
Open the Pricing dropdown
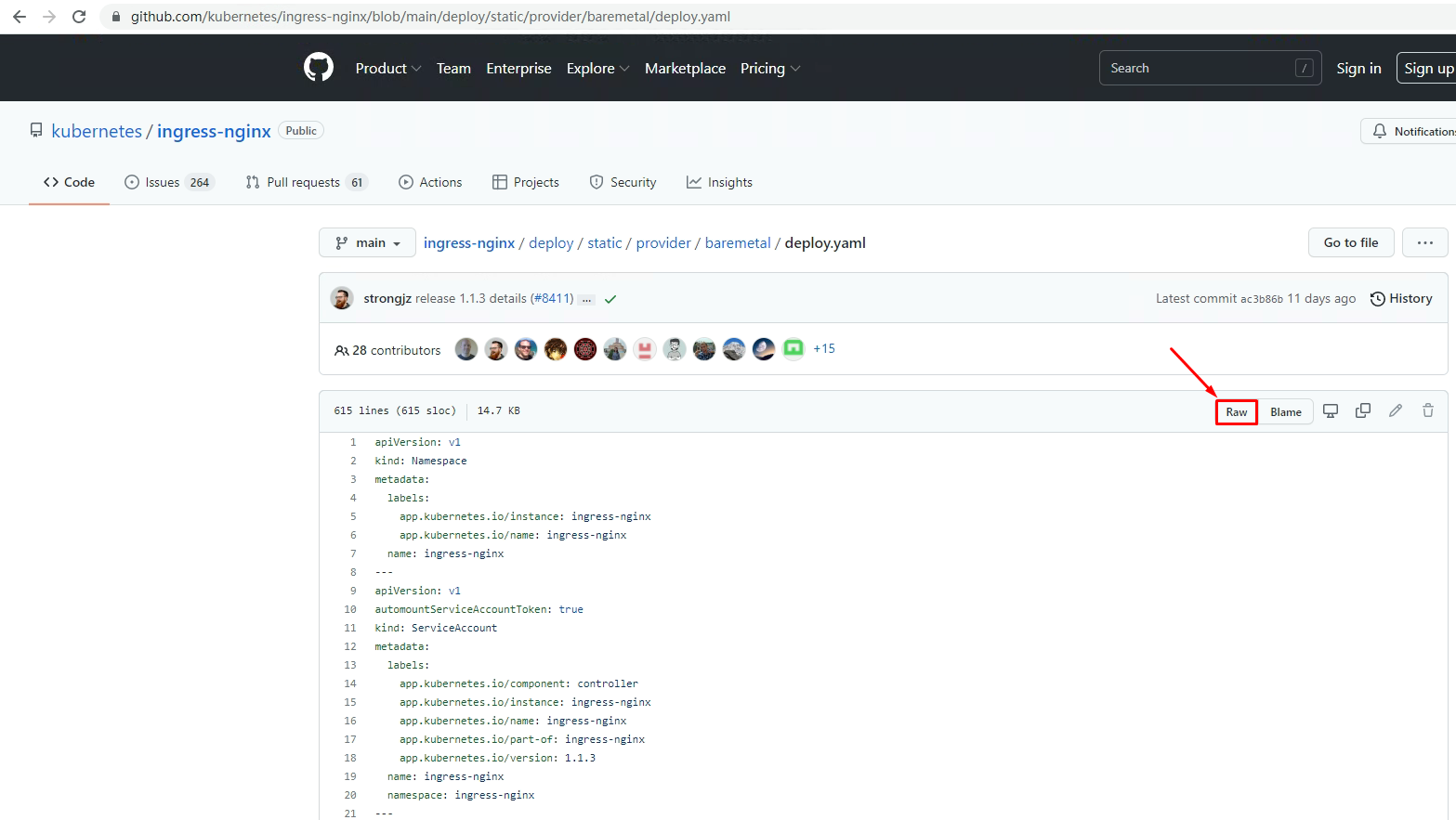(x=769, y=69)
